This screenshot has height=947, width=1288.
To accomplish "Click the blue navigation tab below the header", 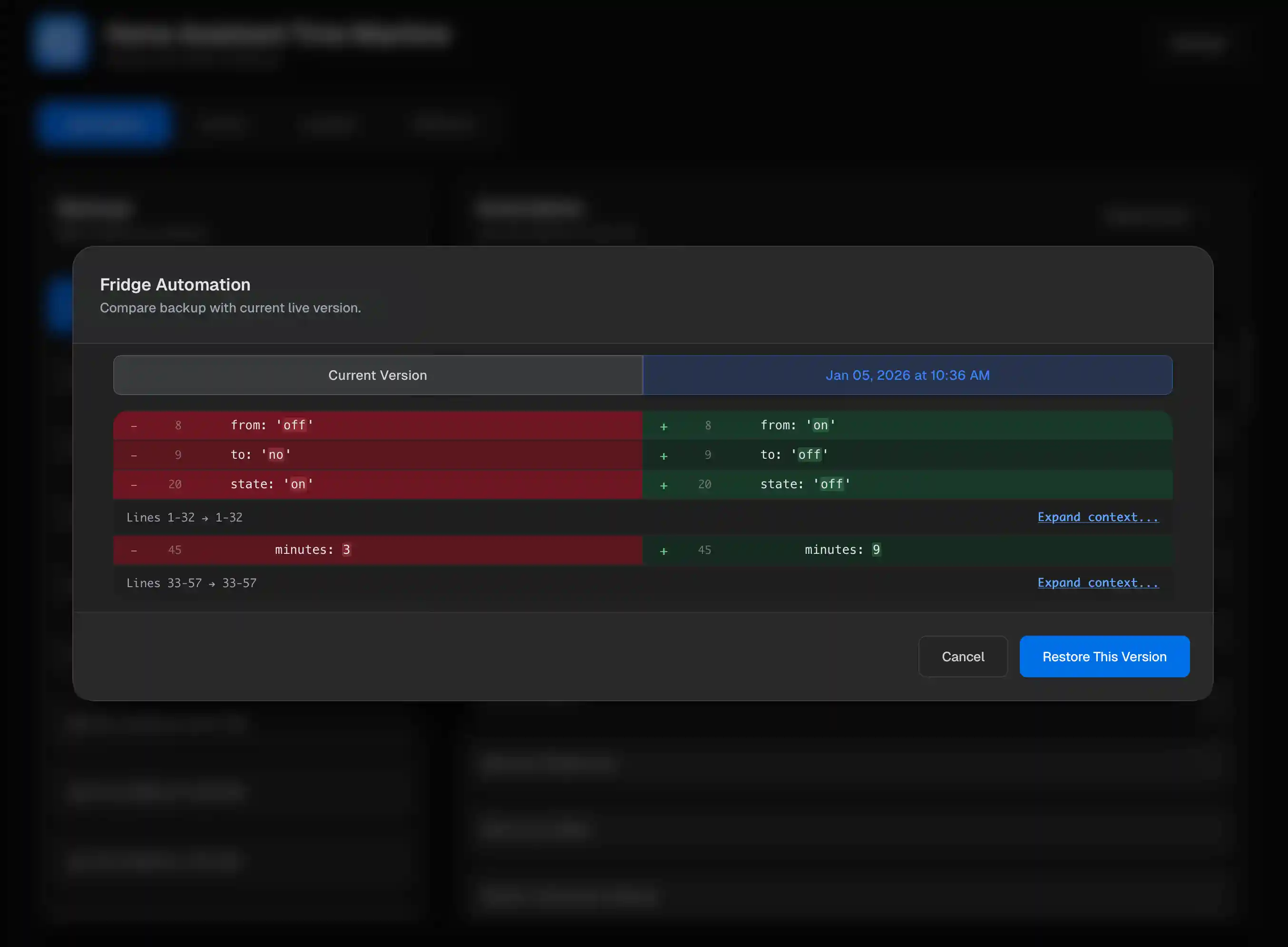I will [x=104, y=123].
